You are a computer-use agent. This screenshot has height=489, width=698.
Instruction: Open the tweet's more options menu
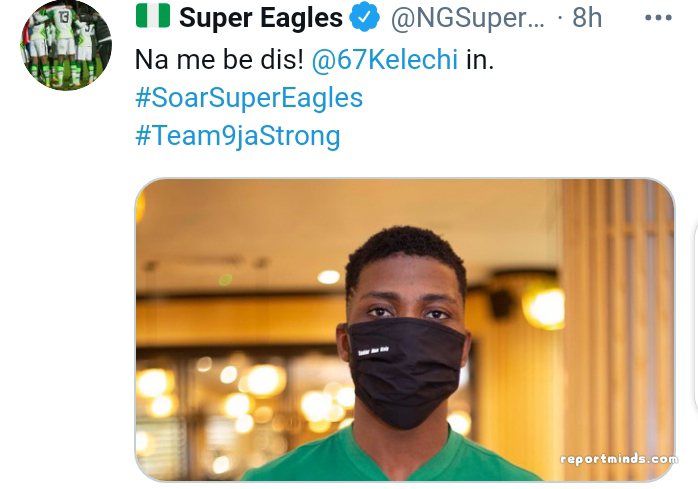[x=658, y=18]
